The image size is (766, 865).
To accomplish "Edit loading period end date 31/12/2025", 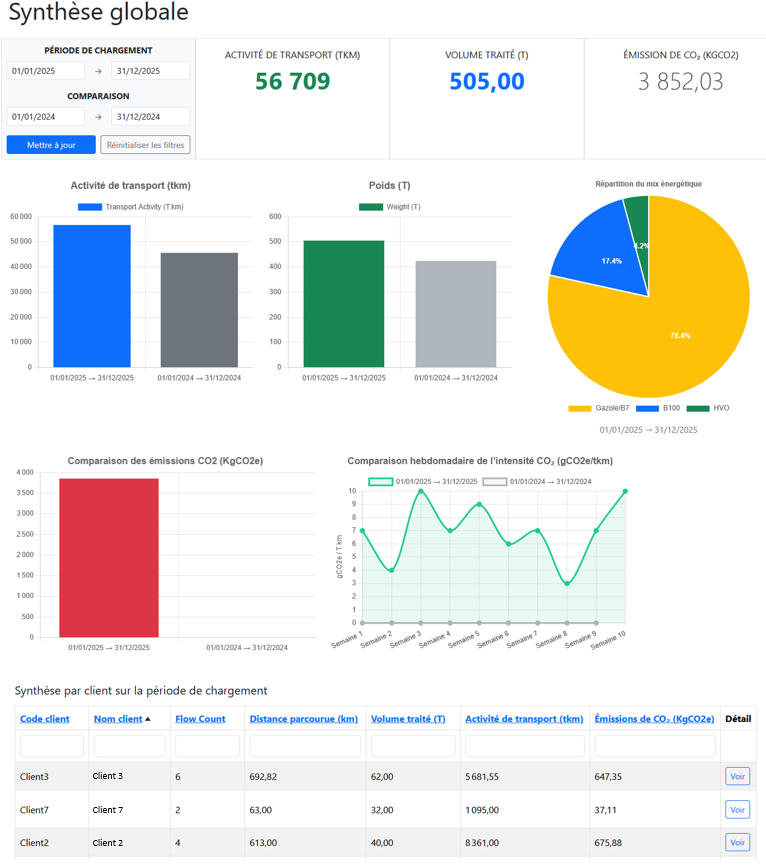I will tap(150, 71).
